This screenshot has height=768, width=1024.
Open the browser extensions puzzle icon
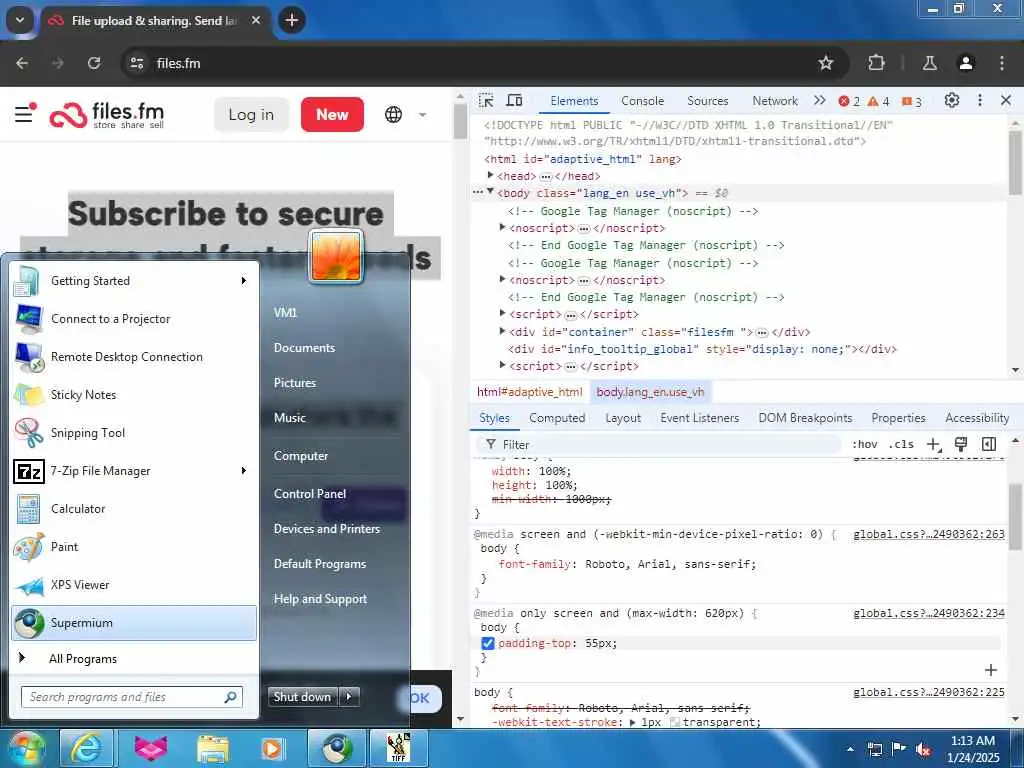coord(876,63)
